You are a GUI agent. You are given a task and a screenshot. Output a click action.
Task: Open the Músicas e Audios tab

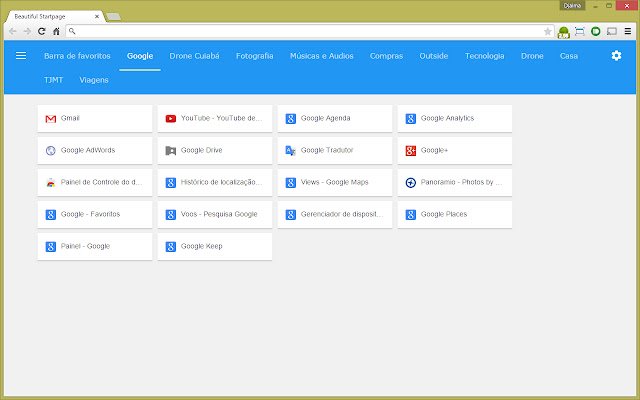[x=322, y=56]
